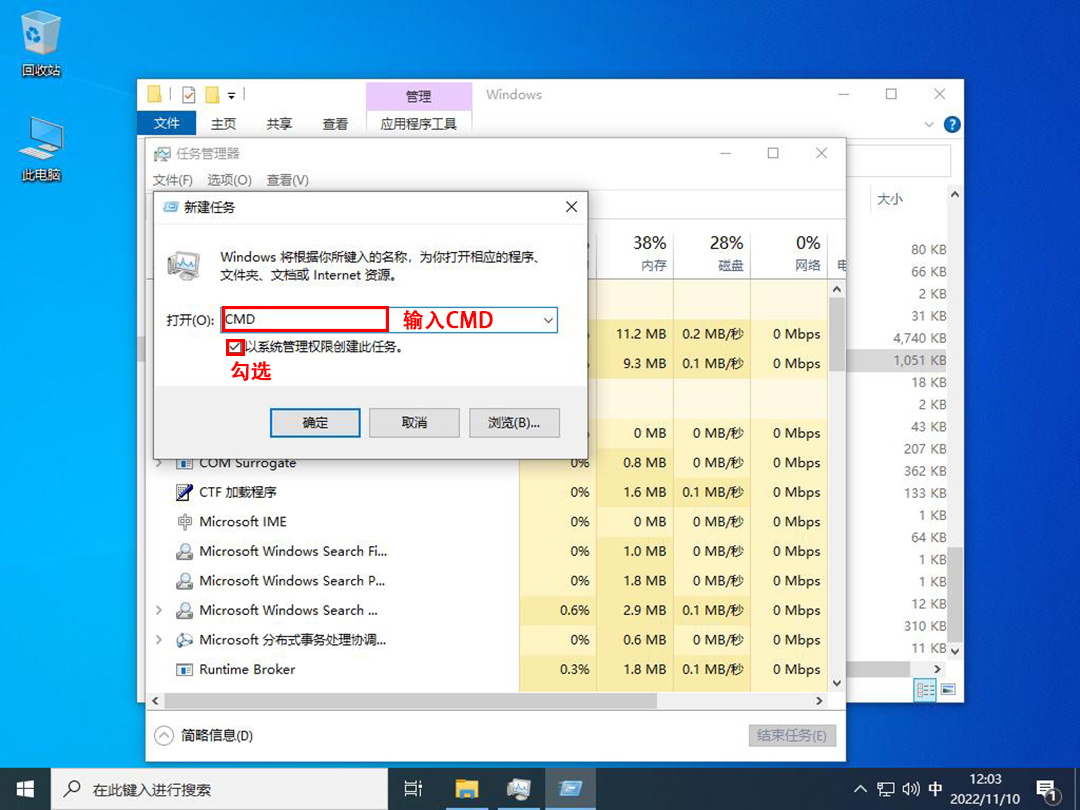
Task: Click the 4,740 KB size entry in Explorer
Action: tap(920, 338)
